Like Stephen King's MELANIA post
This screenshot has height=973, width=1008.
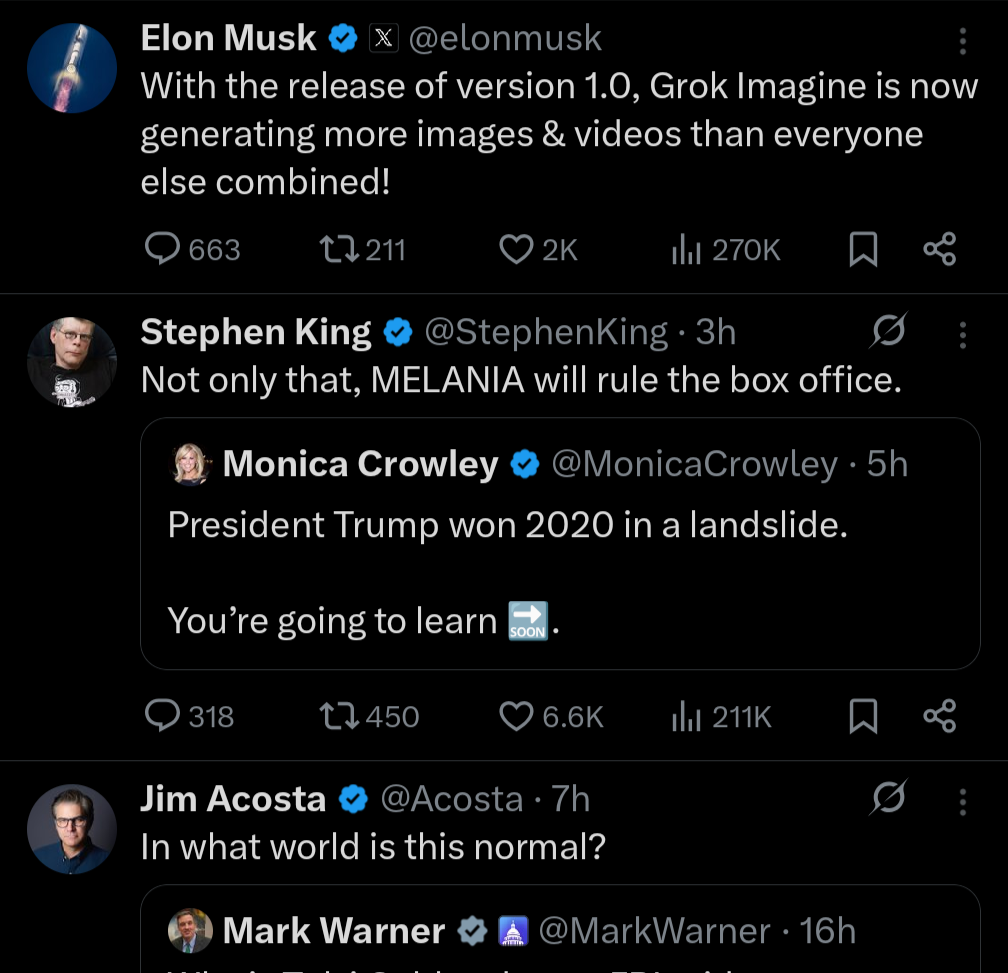(x=516, y=716)
